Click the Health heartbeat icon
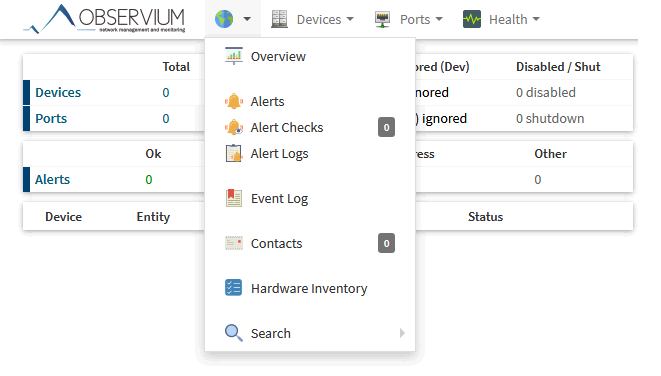The height and width of the screenshot is (376, 661). [472, 19]
